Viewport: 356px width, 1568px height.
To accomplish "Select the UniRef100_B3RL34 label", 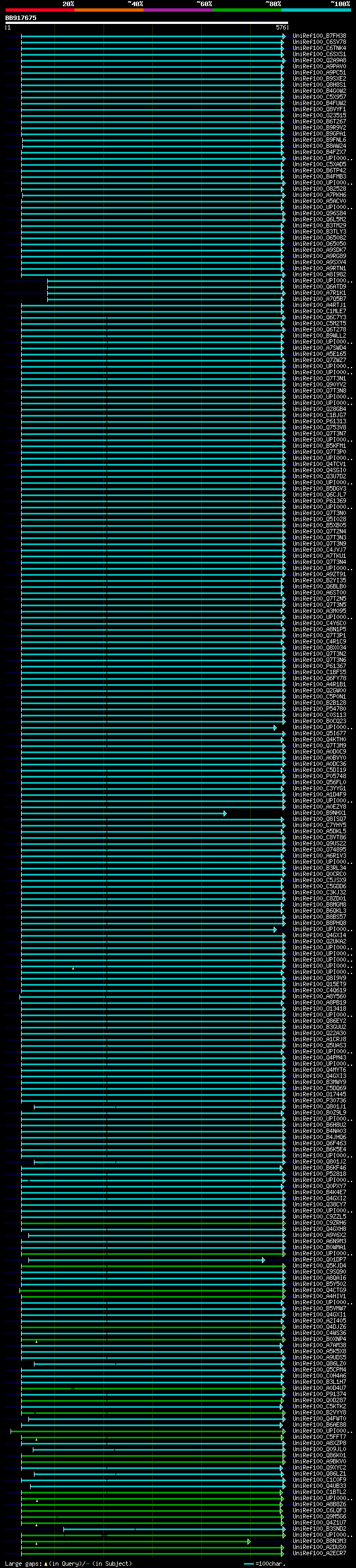I will point(319,868).
